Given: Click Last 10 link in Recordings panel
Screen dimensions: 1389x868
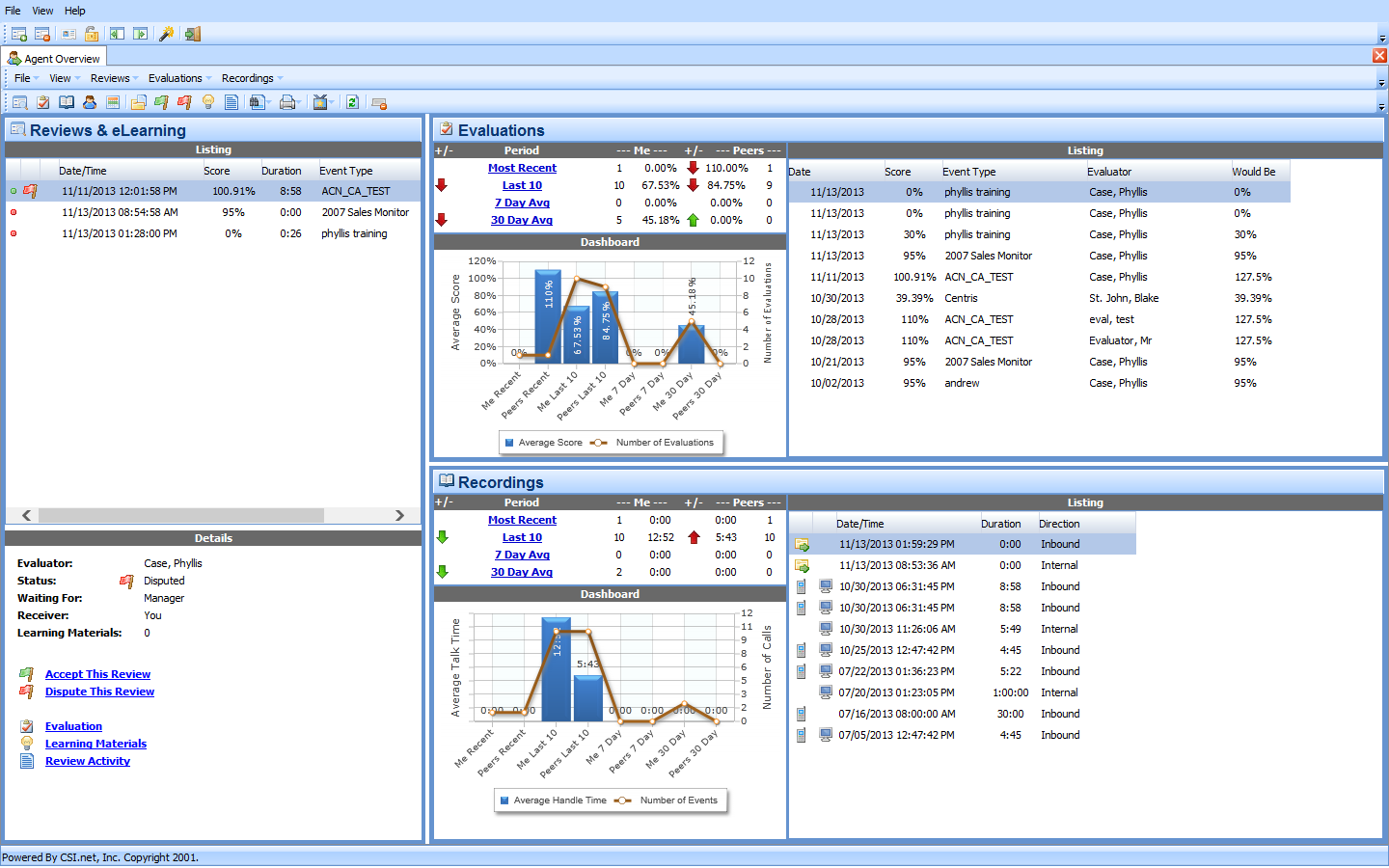Looking at the screenshot, I should point(522,537).
